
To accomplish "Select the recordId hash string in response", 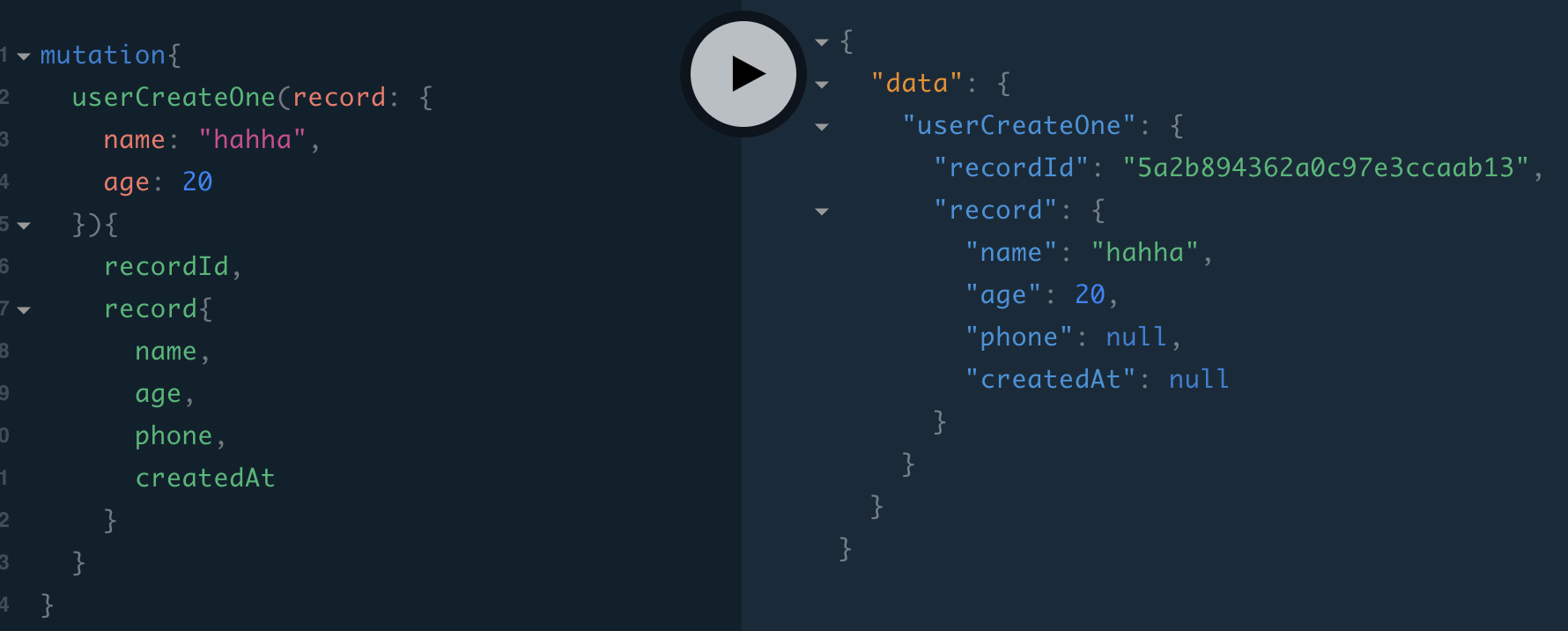I will [1326, 167].
